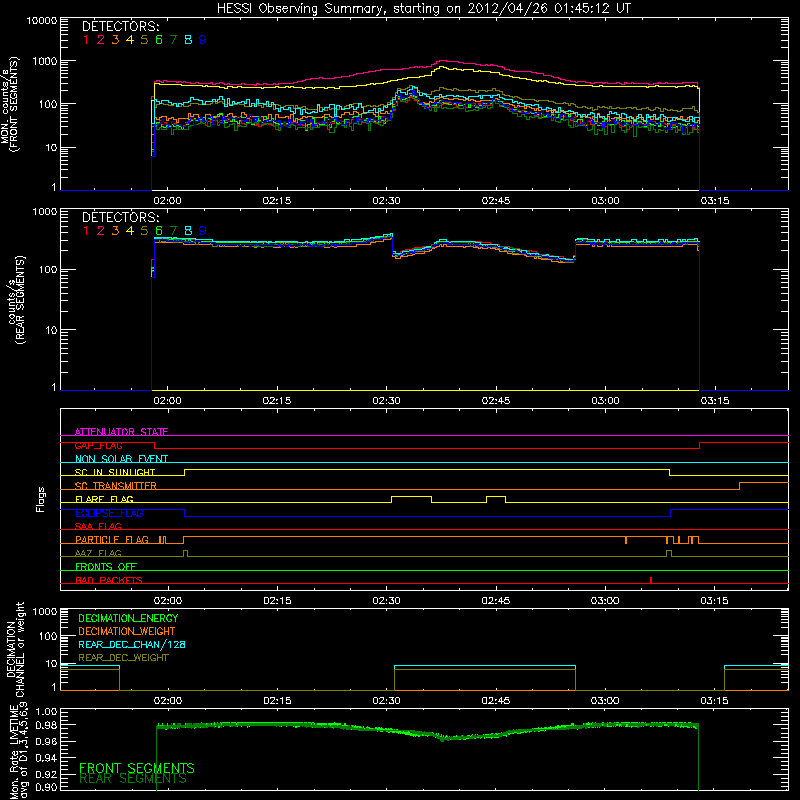Click the PARTICLE_FLAG label

112,540
